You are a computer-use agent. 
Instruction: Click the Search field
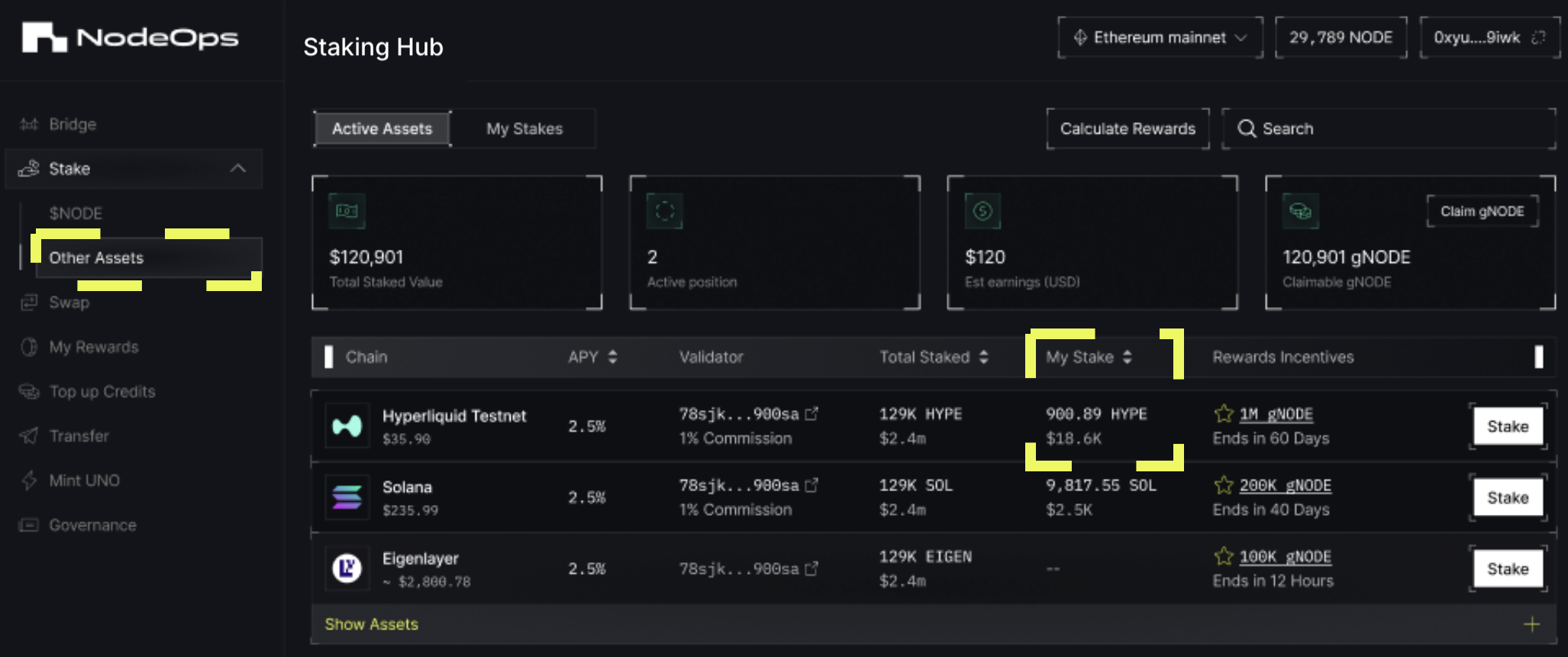pos(1389,128)
